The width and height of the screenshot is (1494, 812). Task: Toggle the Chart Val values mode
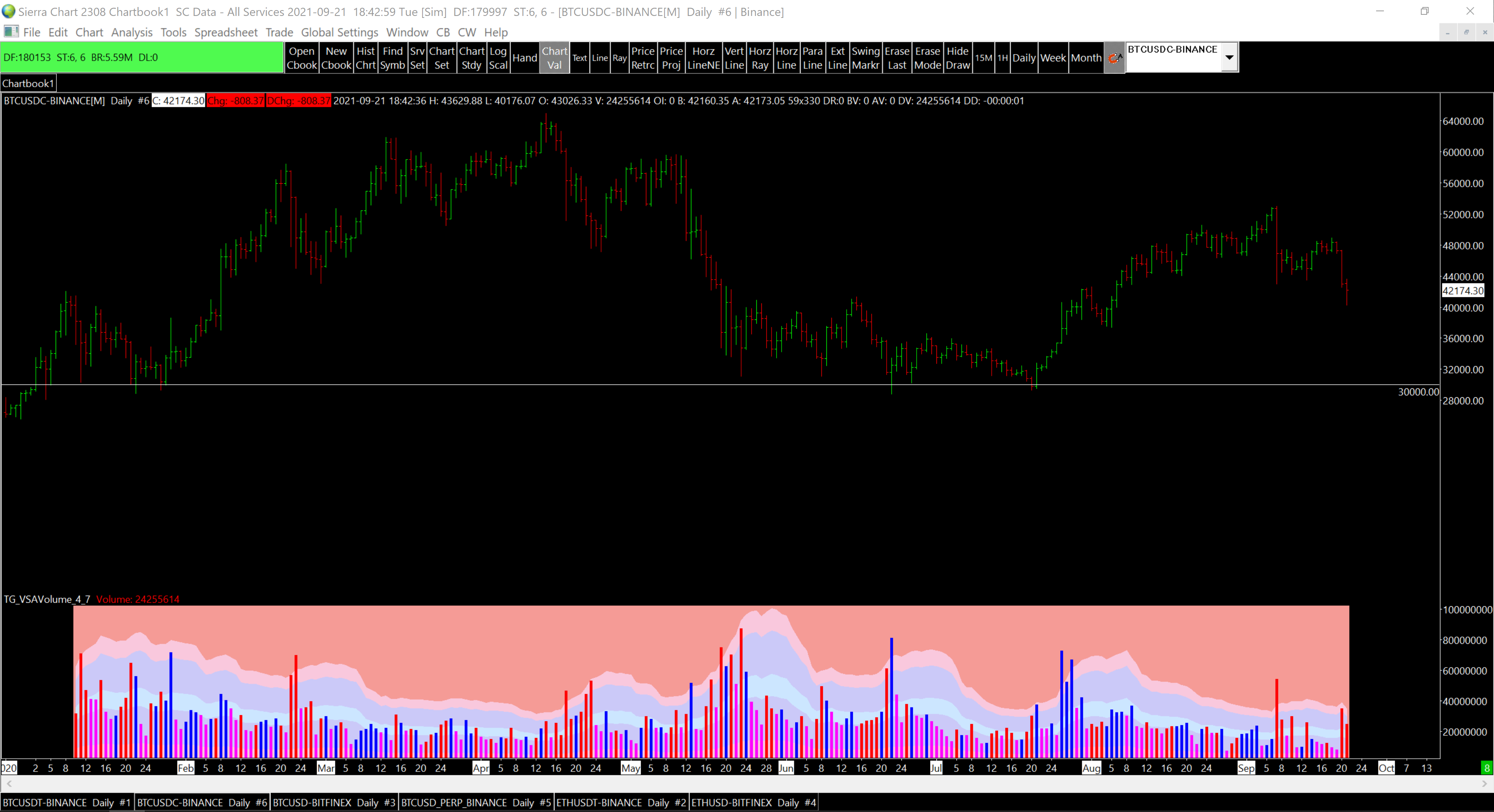(554, 58)
